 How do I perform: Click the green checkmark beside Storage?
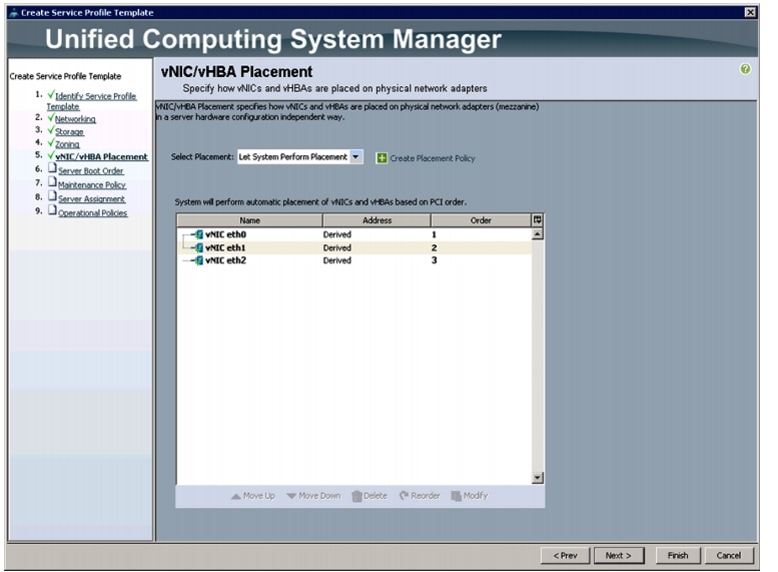coord(51,130)
